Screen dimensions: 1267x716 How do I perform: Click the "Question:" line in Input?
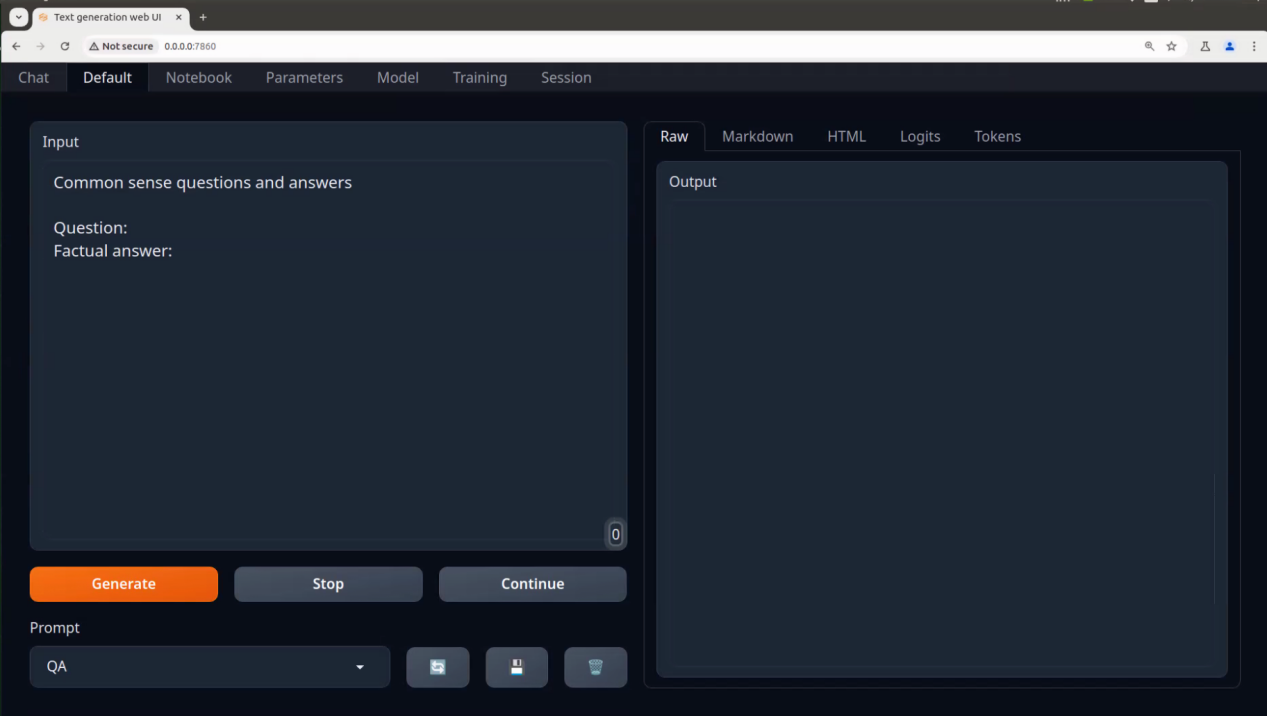click(x=90, y=228)
